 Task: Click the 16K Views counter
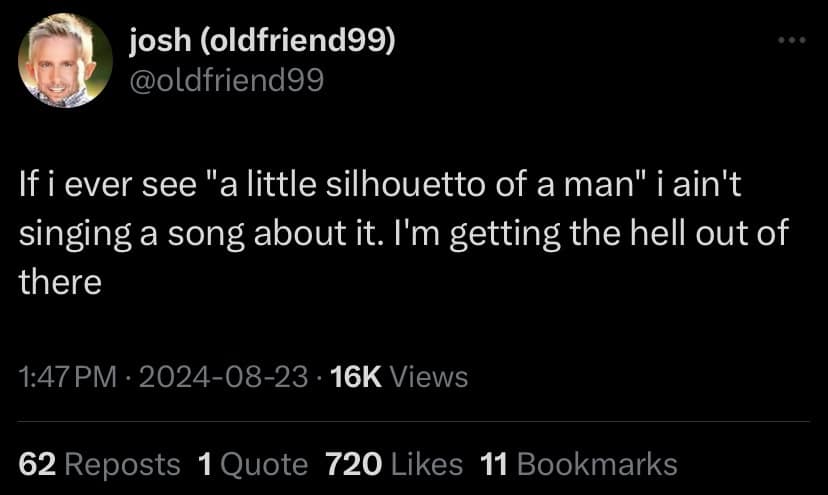point(399,376)
